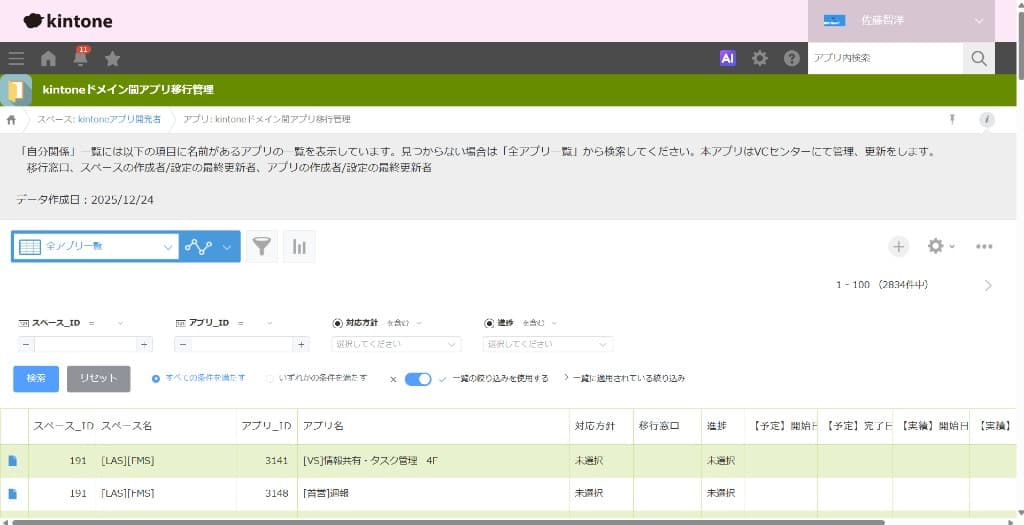
Task: Click the horizontal scrollbar at bottom
Action: click(x=448, y=522)
